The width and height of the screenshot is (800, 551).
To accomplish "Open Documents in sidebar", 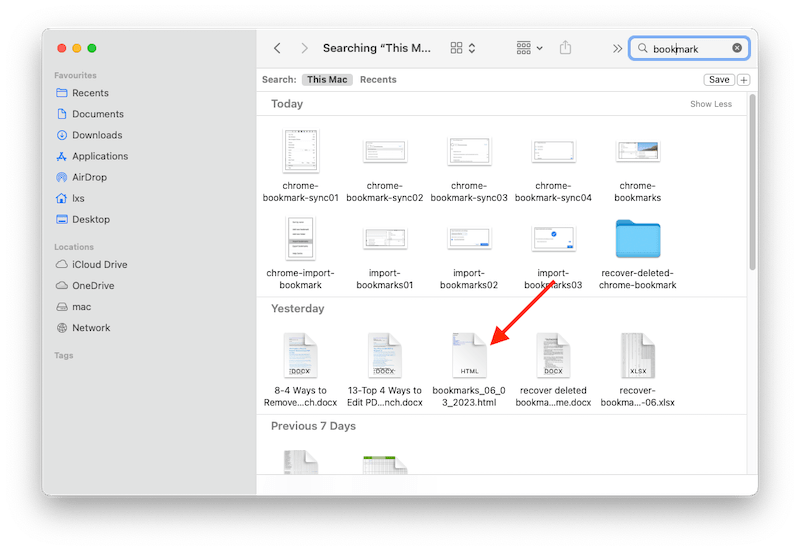I will [97, 114].
